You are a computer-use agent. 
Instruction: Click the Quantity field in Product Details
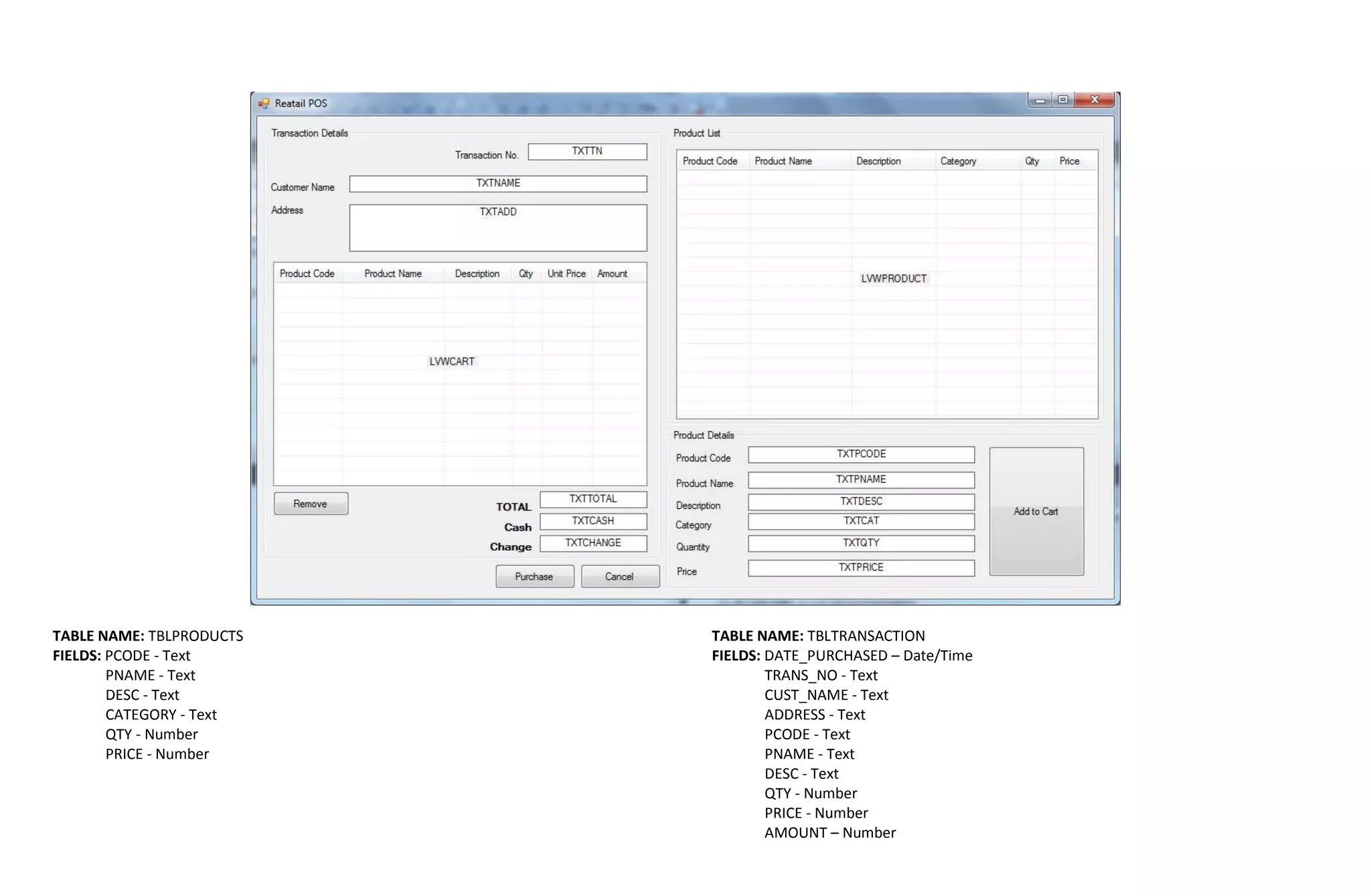coord(861,543)
